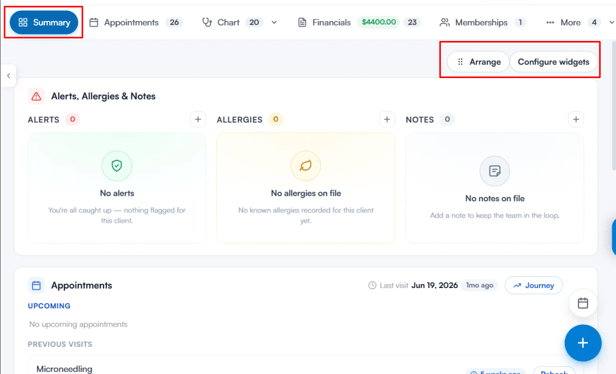Click the No notes document icon
Screen dimensions: 616x374
495,171
